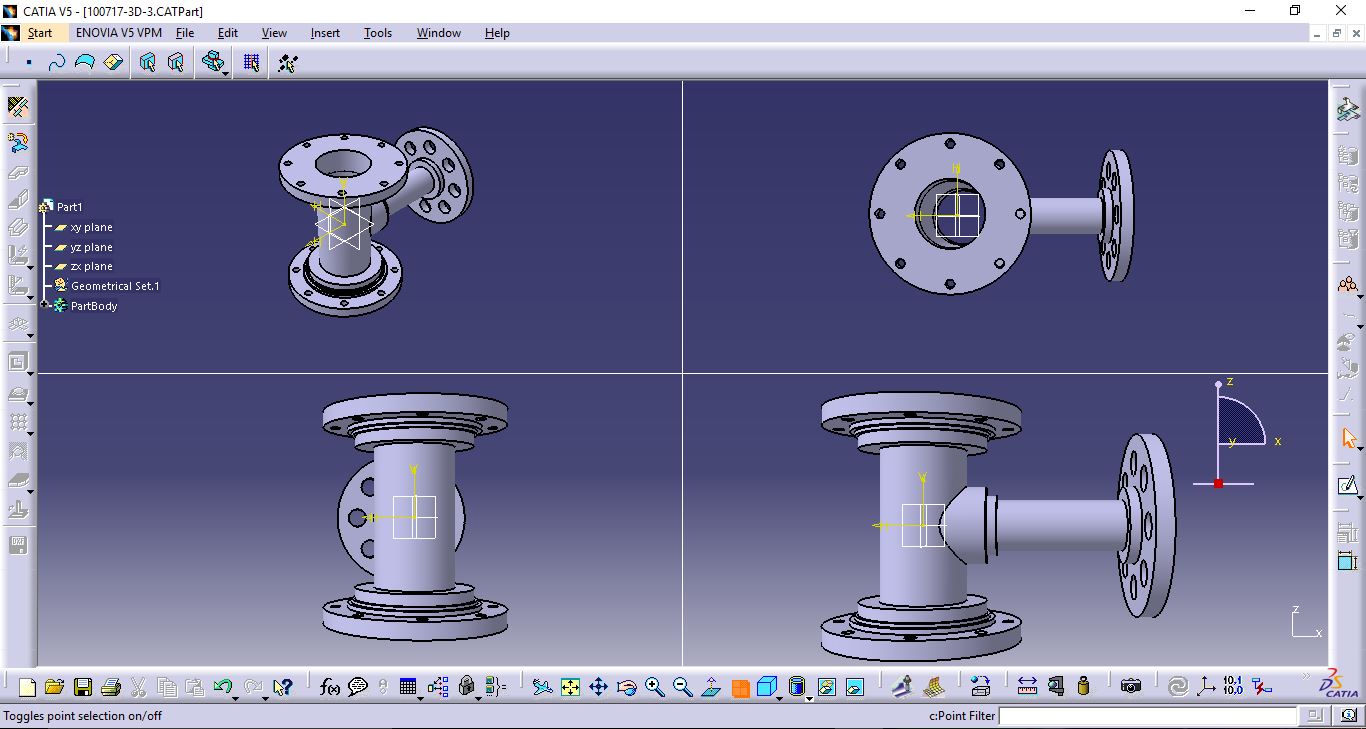
Task: Activate the Pan tool
Action: coord(599,687)
